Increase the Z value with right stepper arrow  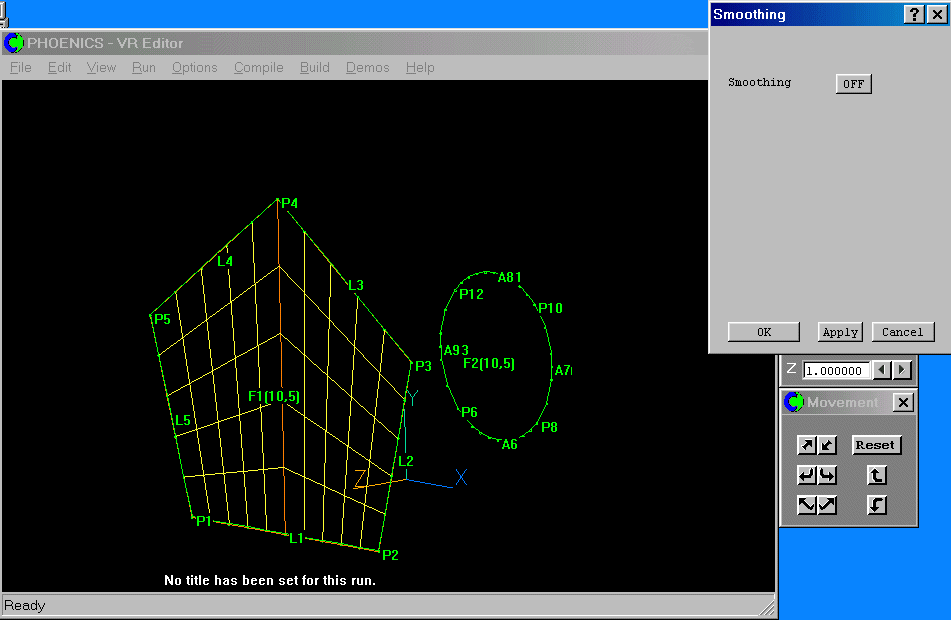[x=901, y=370]
